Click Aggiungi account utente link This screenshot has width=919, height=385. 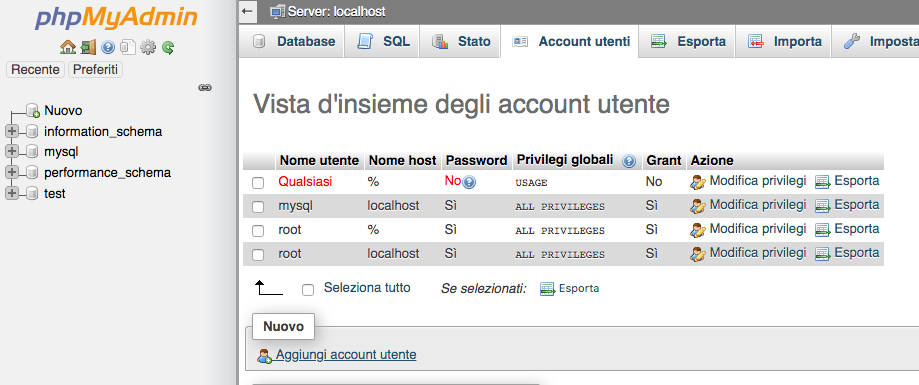point(346,355)
